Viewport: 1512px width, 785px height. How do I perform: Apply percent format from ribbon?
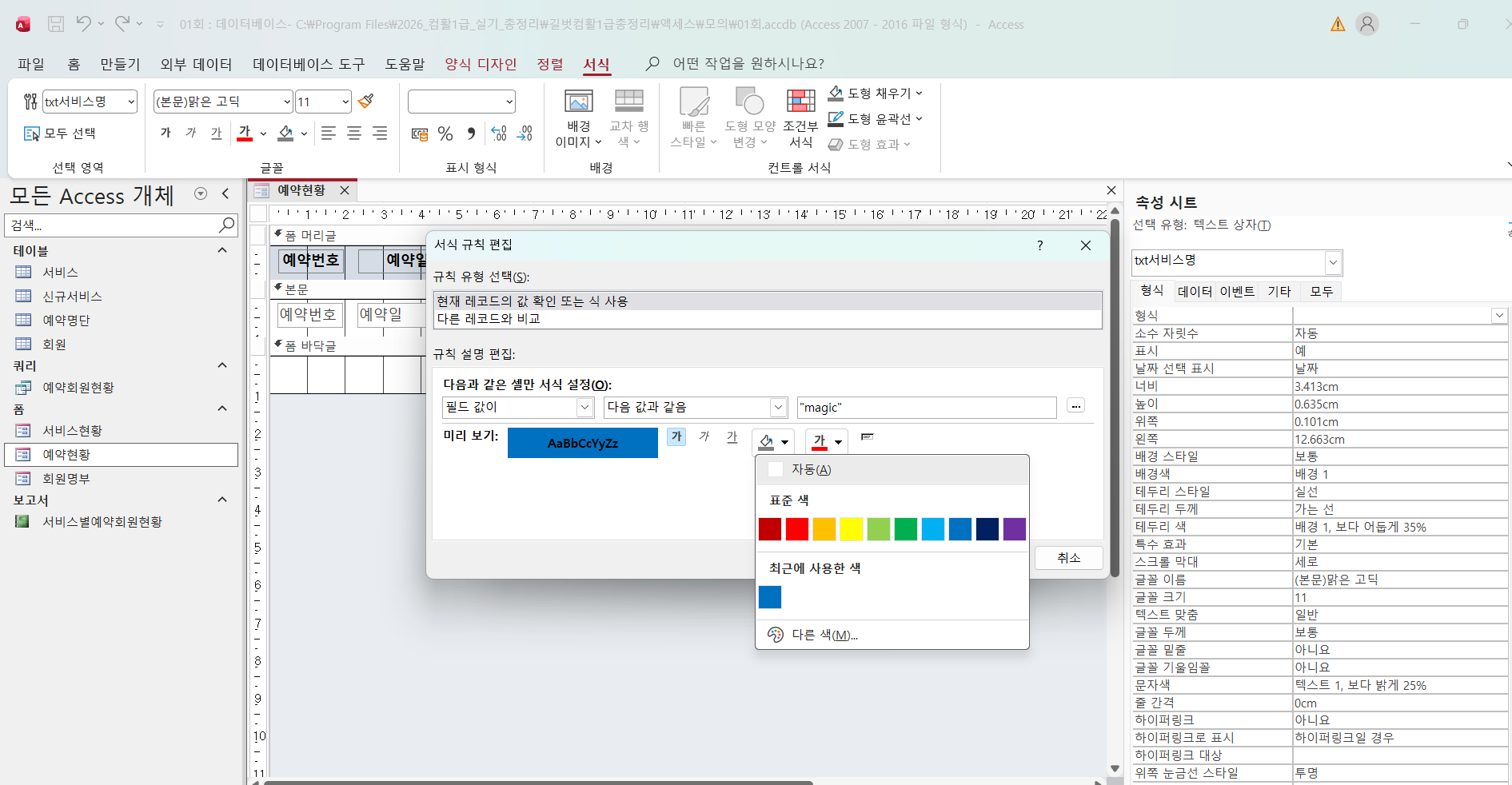pyautogui.click(x=445, y=134)
